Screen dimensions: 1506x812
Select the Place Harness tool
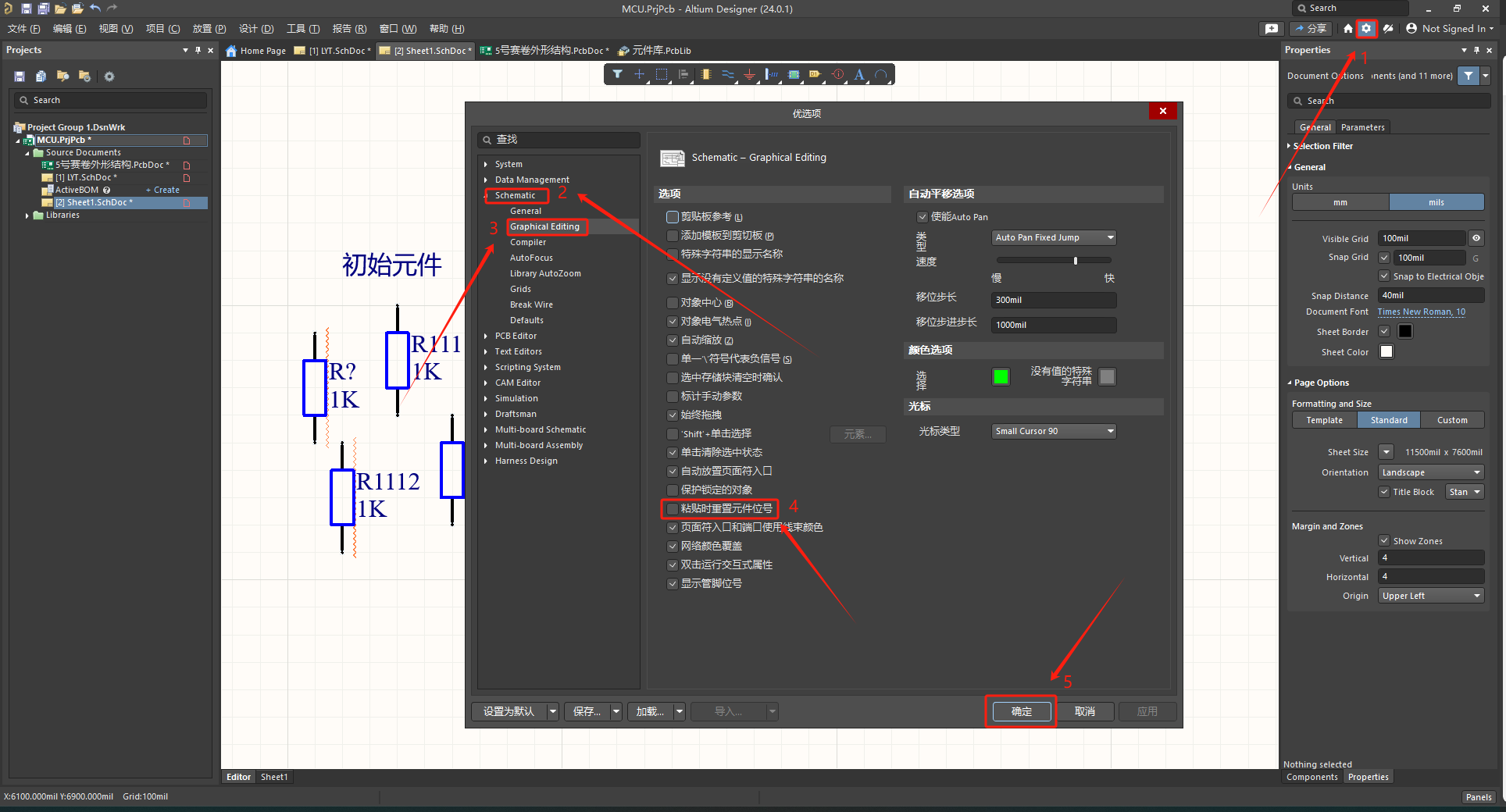click(x=772, y=74)
